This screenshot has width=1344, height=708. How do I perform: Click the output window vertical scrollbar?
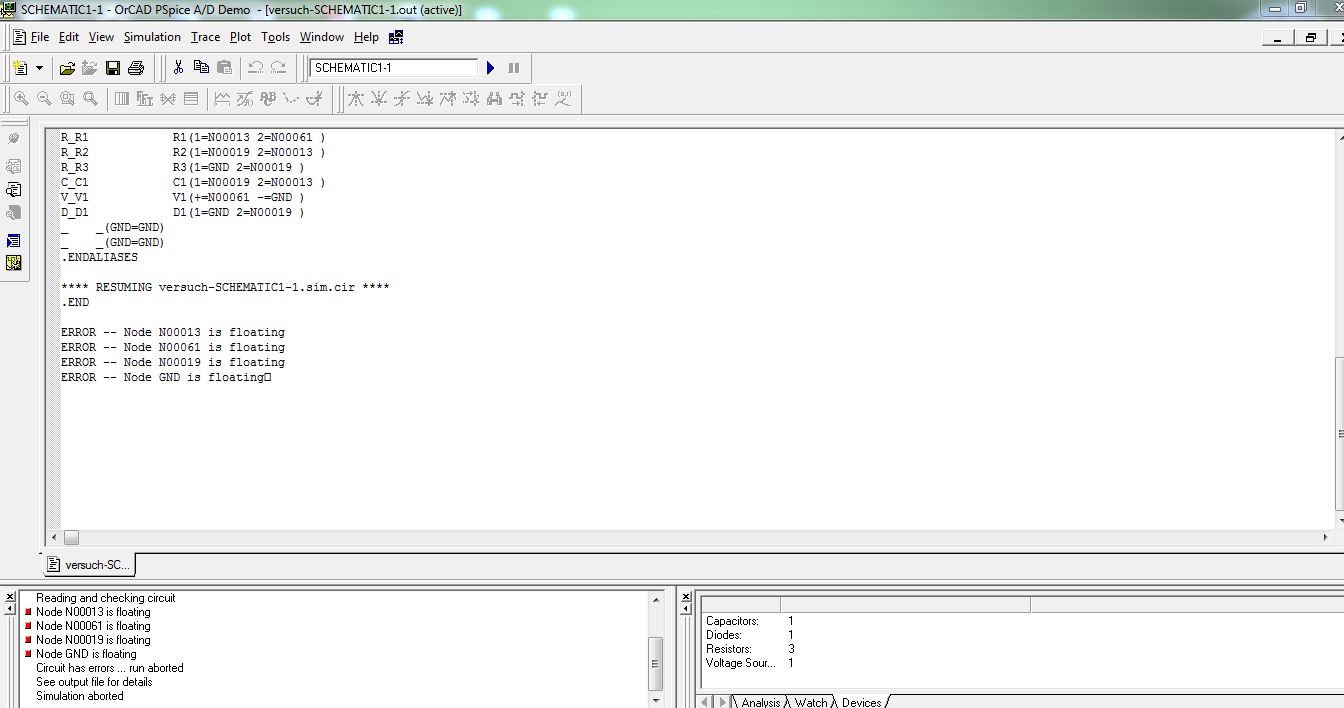[x=1339, y=328]
